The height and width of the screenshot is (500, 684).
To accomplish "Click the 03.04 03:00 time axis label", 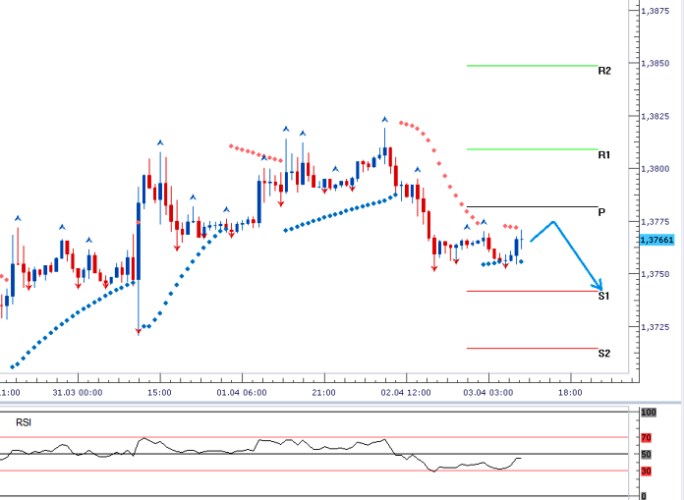I will point(488,393).
